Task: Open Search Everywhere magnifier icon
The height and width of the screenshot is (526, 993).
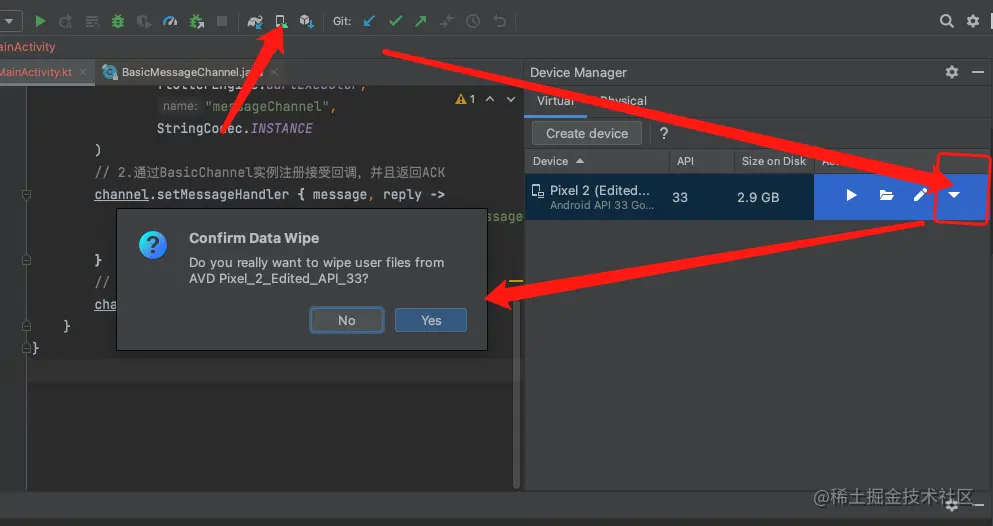Action: pos(947,22)
